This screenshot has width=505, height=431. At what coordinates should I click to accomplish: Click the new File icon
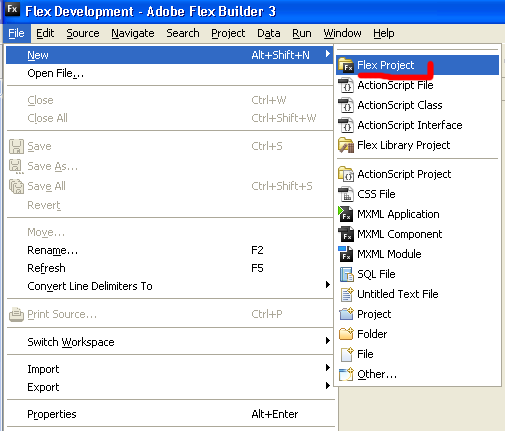(347, 354)
